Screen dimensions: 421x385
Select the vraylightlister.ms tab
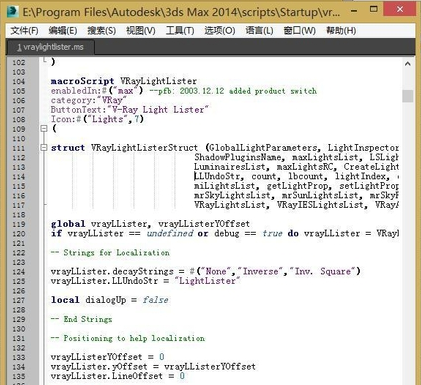point(50,47)
